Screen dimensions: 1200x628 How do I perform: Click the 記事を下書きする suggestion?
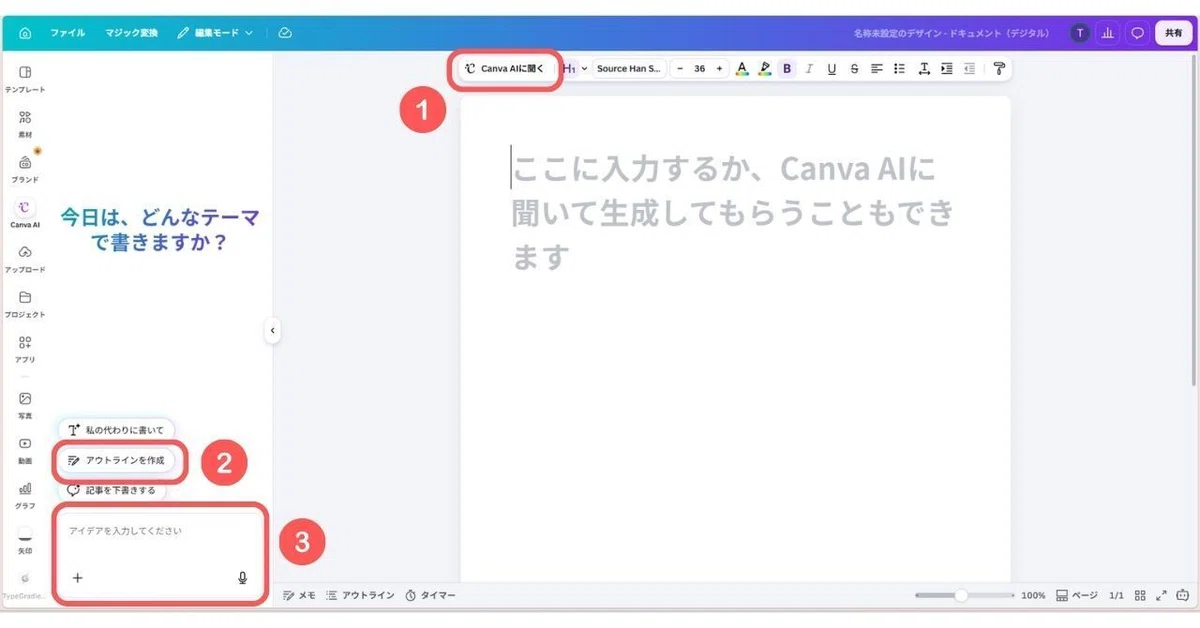(111, 490)
